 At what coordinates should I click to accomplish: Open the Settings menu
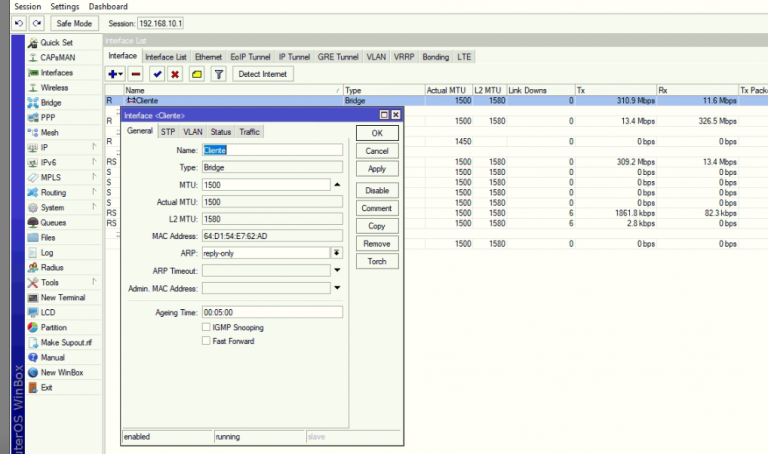click(65, 6)
